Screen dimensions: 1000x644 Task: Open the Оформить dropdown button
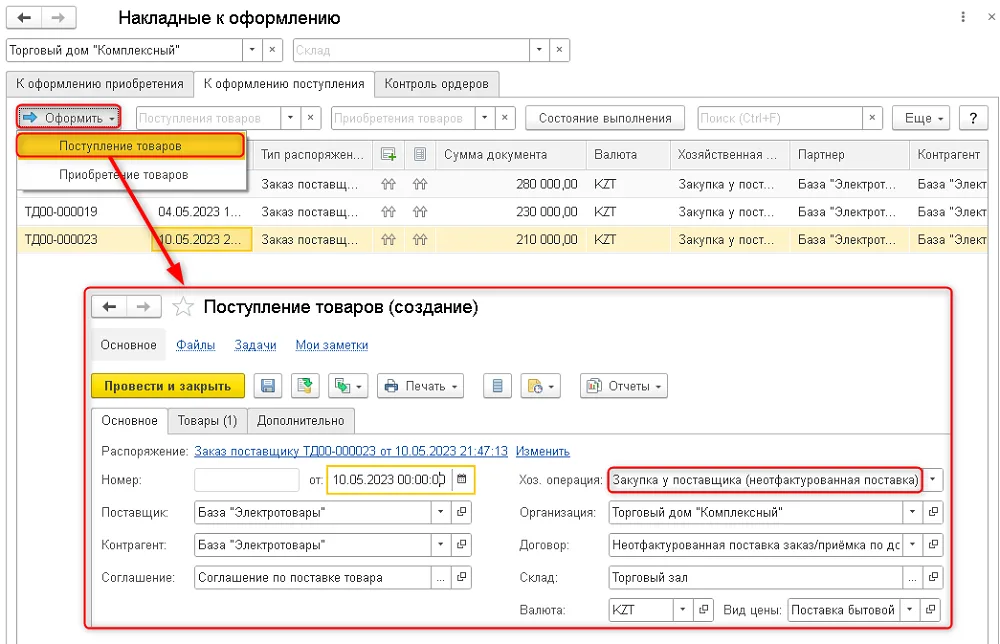[68, 118]
